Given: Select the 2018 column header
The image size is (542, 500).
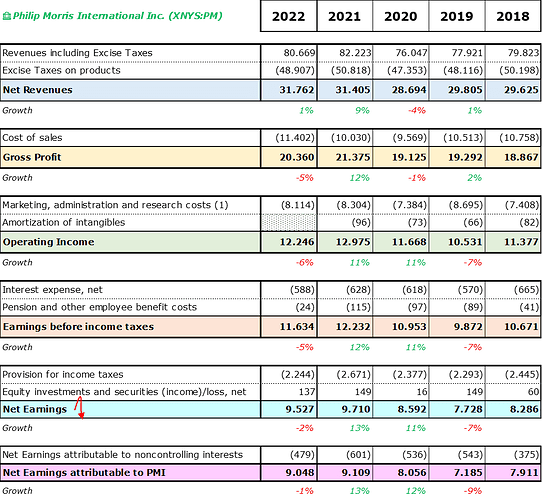Looking at the screenshot, I should coord(513,16).
